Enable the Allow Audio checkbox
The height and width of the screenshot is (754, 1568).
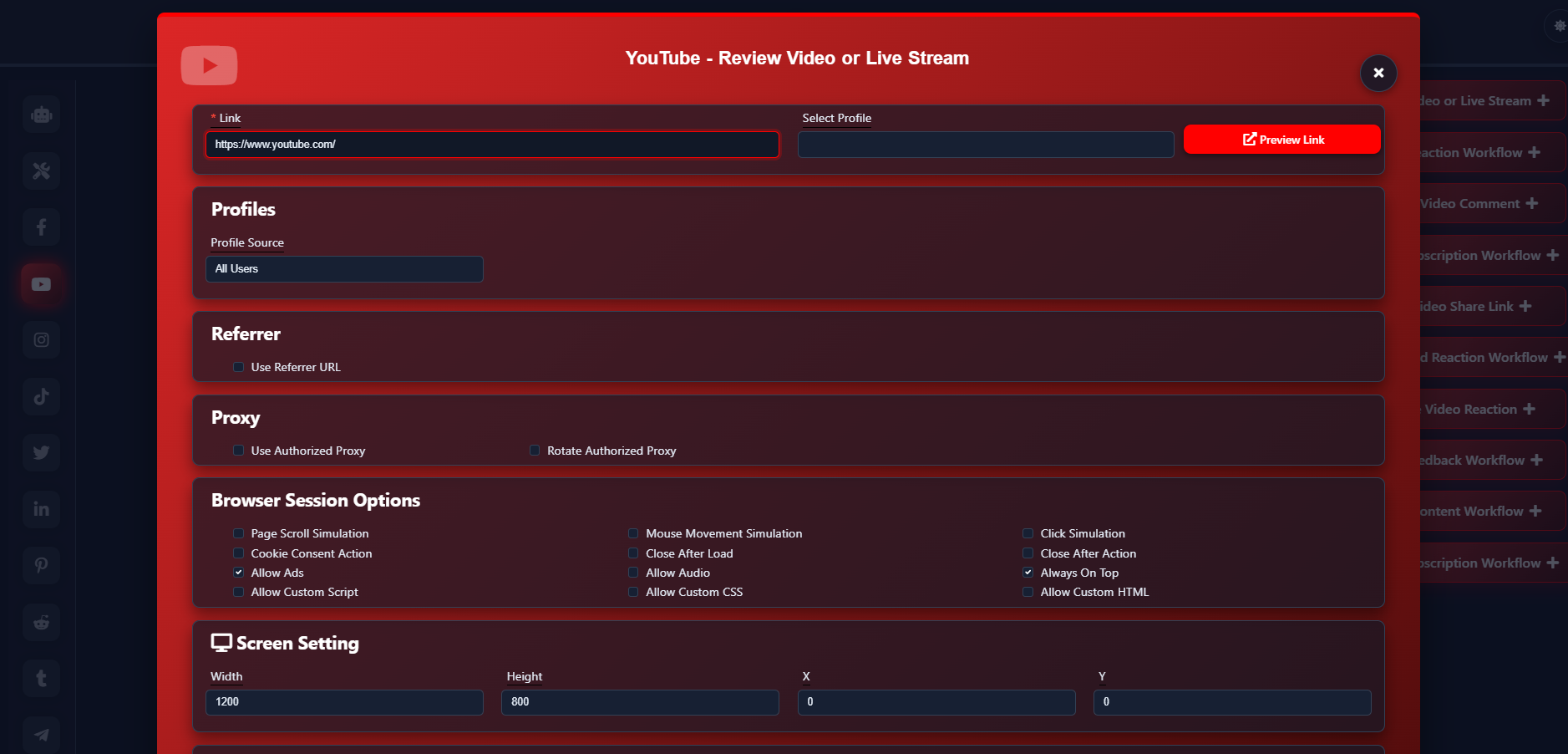pos(633,573)
